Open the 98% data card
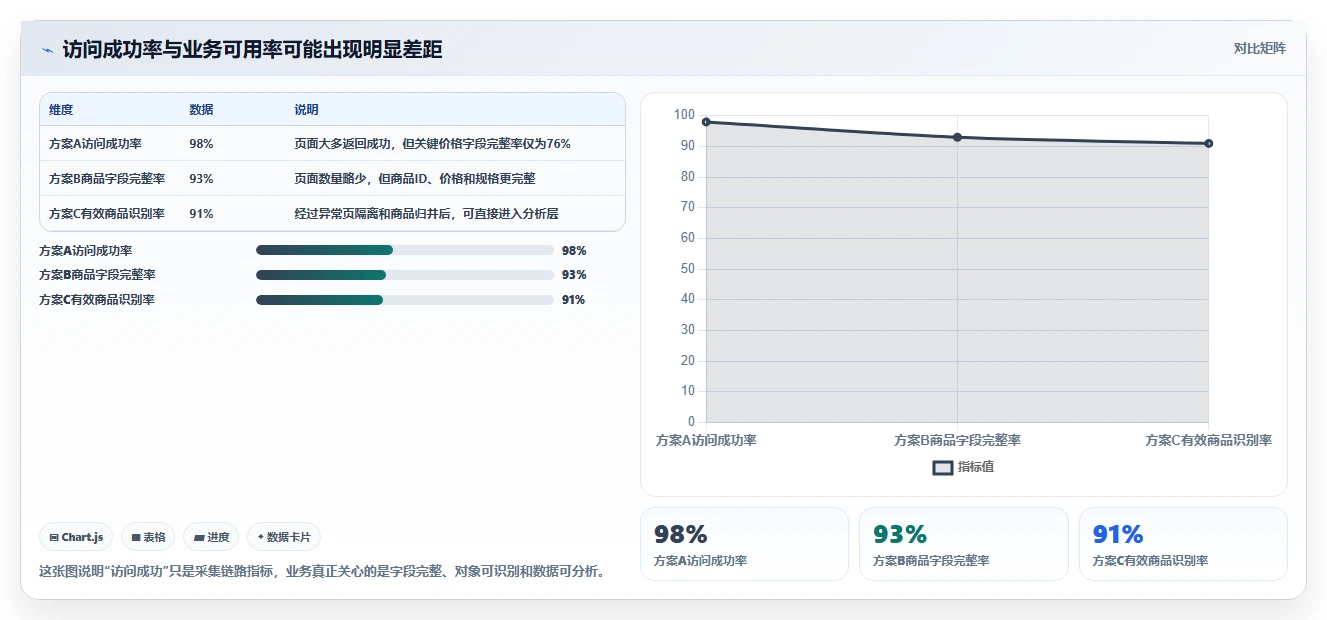Viewport: 1327px width, 620px height. (x=744, y=544)
